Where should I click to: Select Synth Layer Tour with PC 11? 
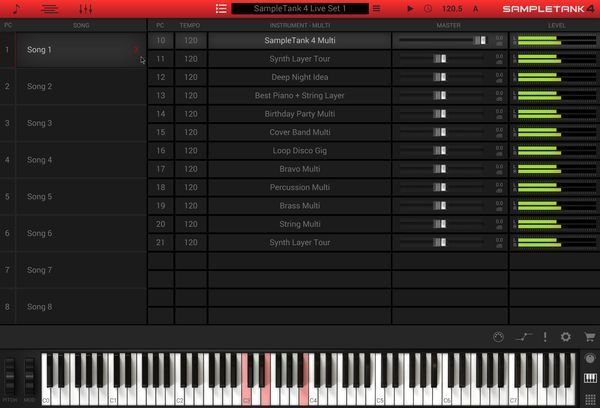[300, 59]
